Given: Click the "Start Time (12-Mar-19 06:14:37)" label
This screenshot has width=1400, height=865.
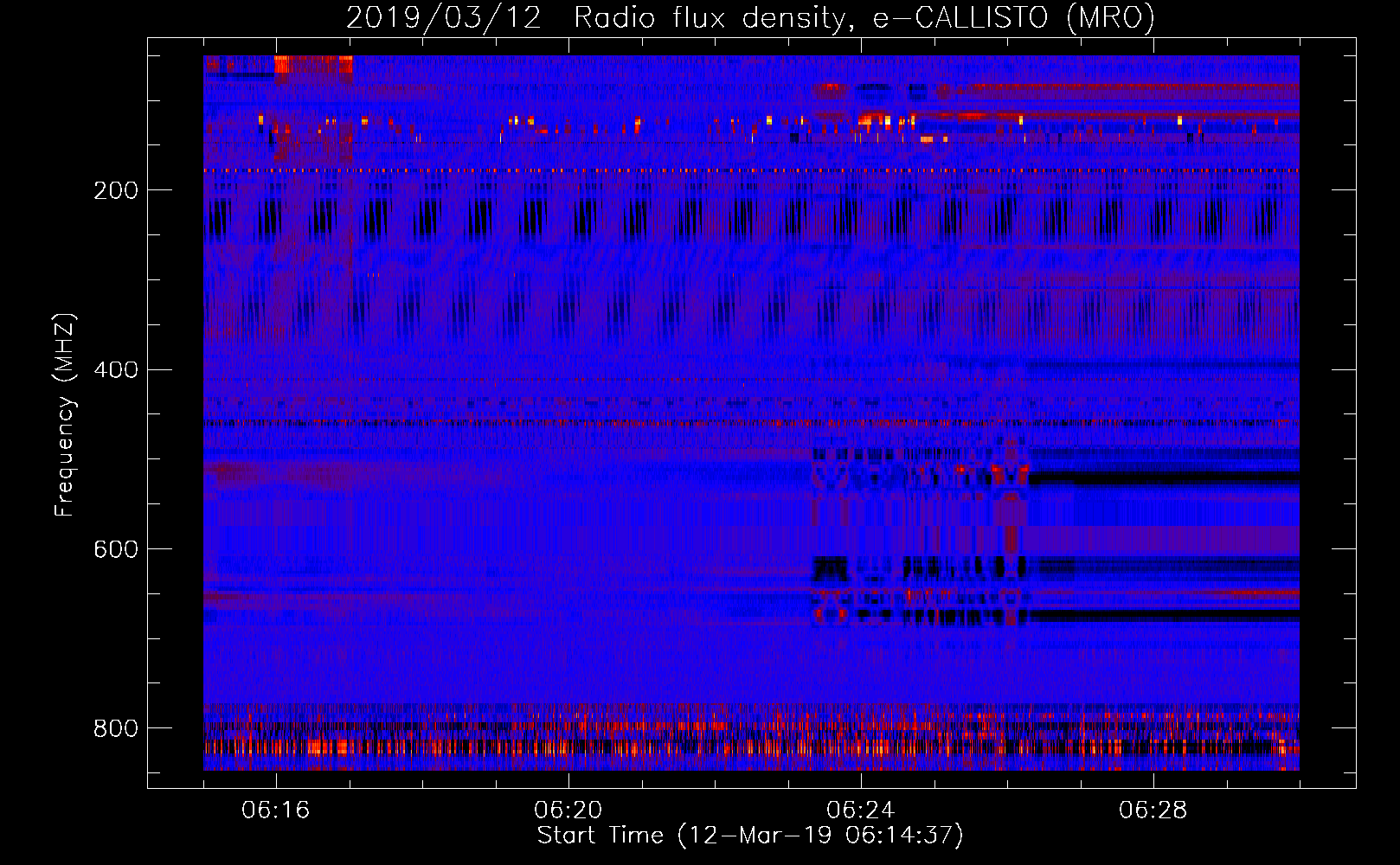Looking at the screenshot, I should 750,835.
